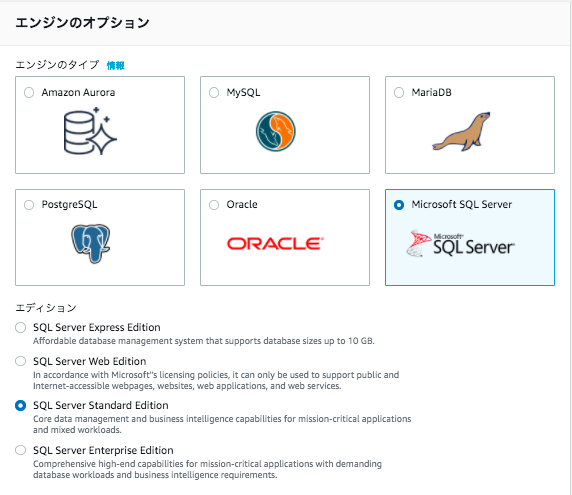This screenshot has width=572, height=495.
Task: Select the MySQL radio button
Action: (214, 93)
